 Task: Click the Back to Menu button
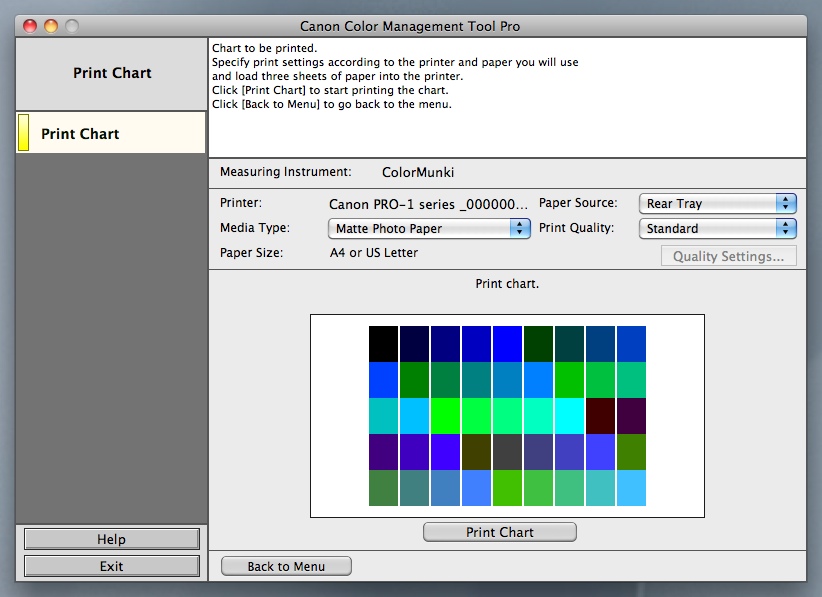(286, 566)
